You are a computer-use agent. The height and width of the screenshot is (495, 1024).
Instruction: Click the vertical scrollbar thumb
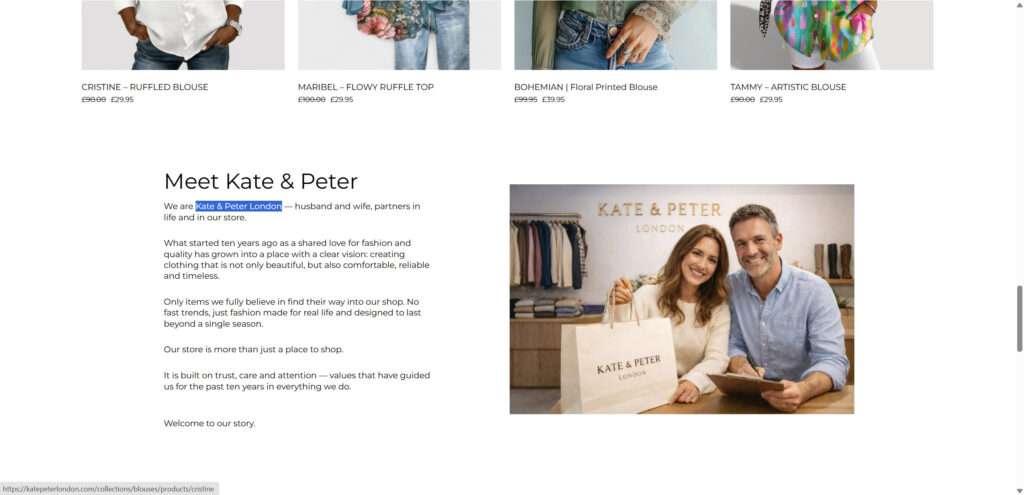[1019, 318]
